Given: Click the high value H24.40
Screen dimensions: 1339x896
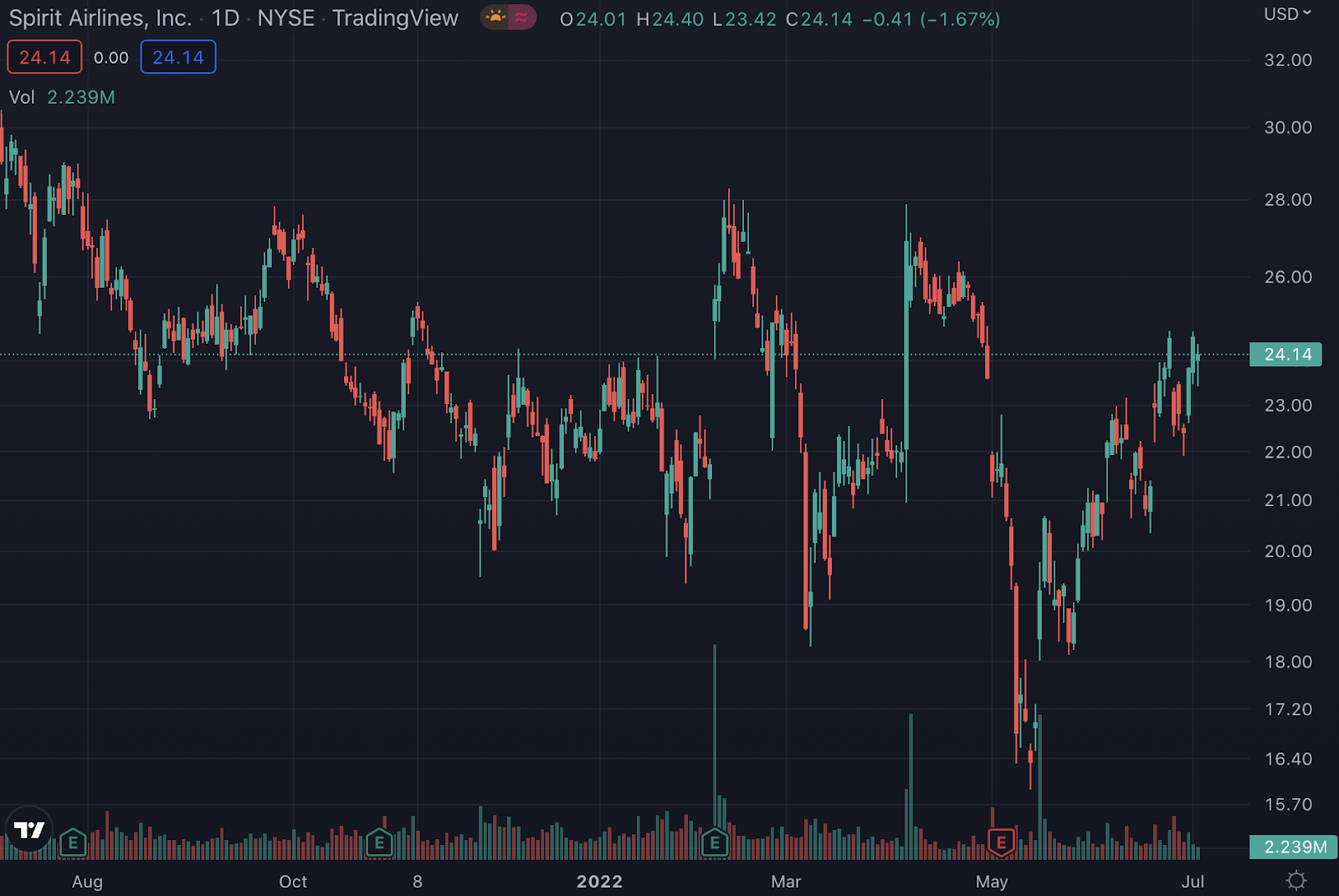Looking at the screenshot, I should (x=670, y=19).
